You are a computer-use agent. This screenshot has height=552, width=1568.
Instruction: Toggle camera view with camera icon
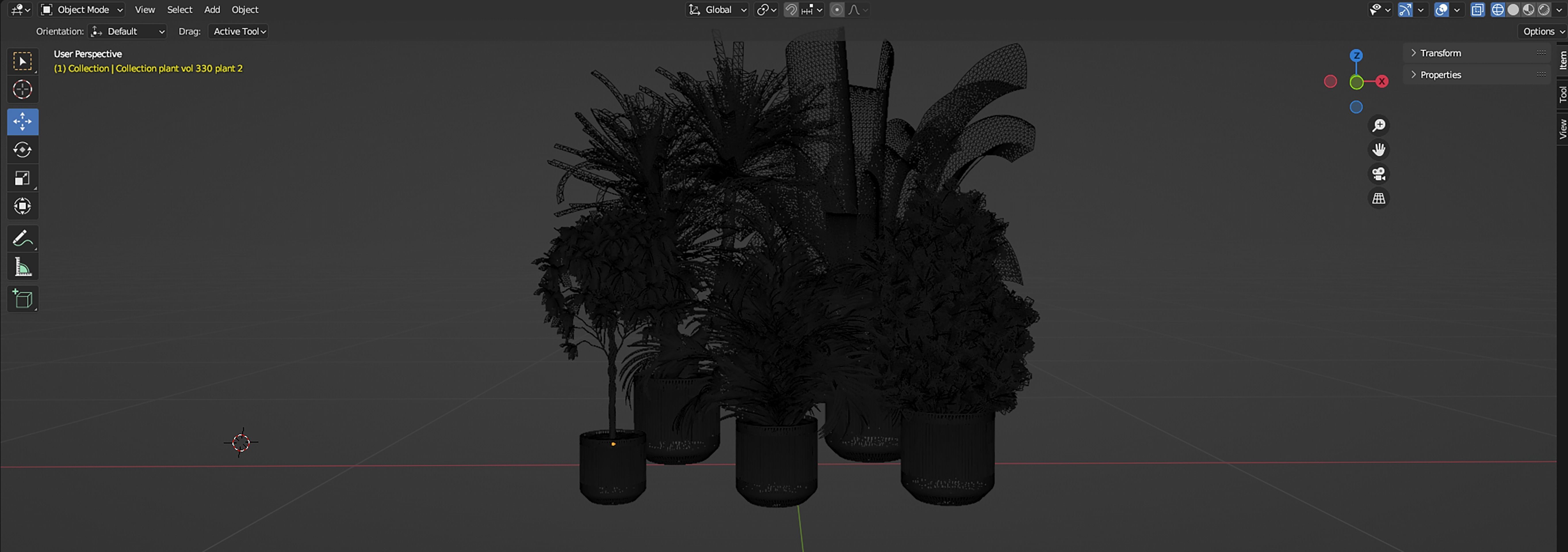(x=1379, y=174)
